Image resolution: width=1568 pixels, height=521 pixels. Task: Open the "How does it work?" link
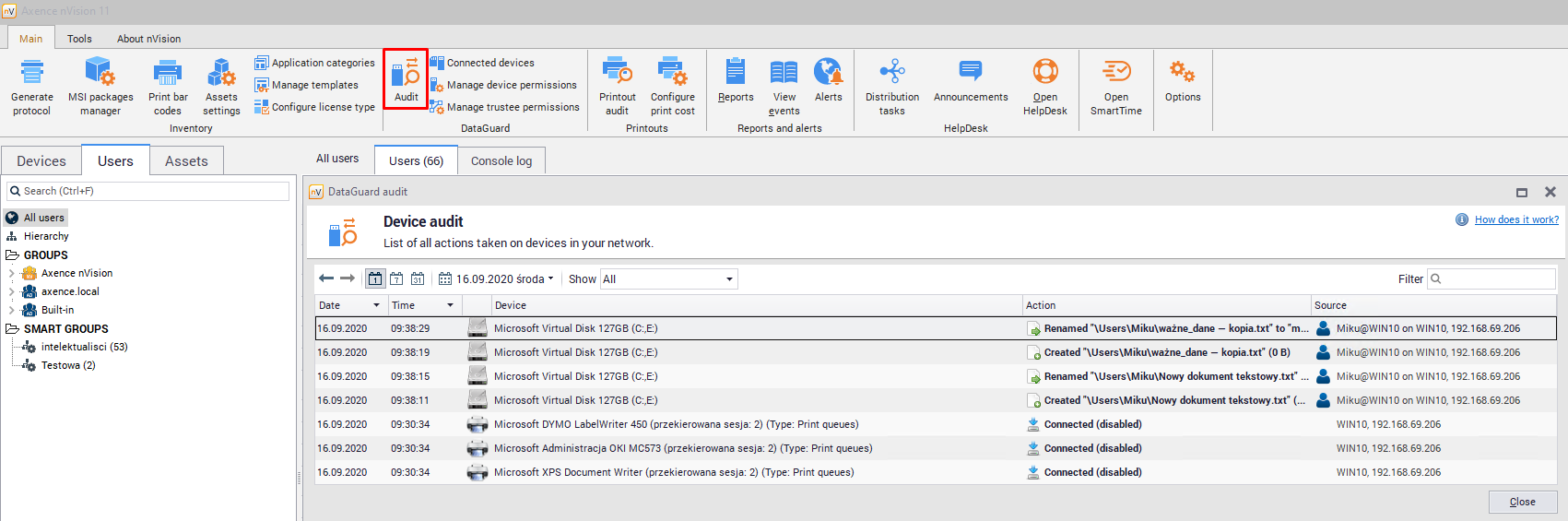point(1516,219)
